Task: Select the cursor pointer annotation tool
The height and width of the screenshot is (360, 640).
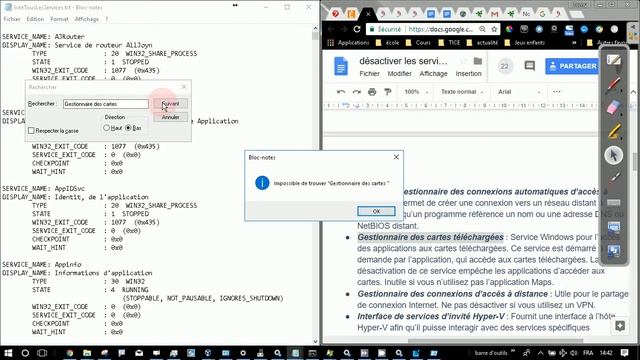Action: point(613,155)
